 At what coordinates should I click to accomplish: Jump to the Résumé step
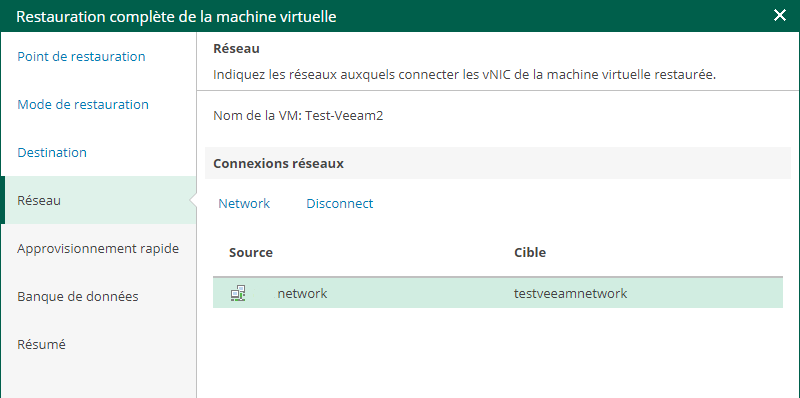tap(41, 344)
